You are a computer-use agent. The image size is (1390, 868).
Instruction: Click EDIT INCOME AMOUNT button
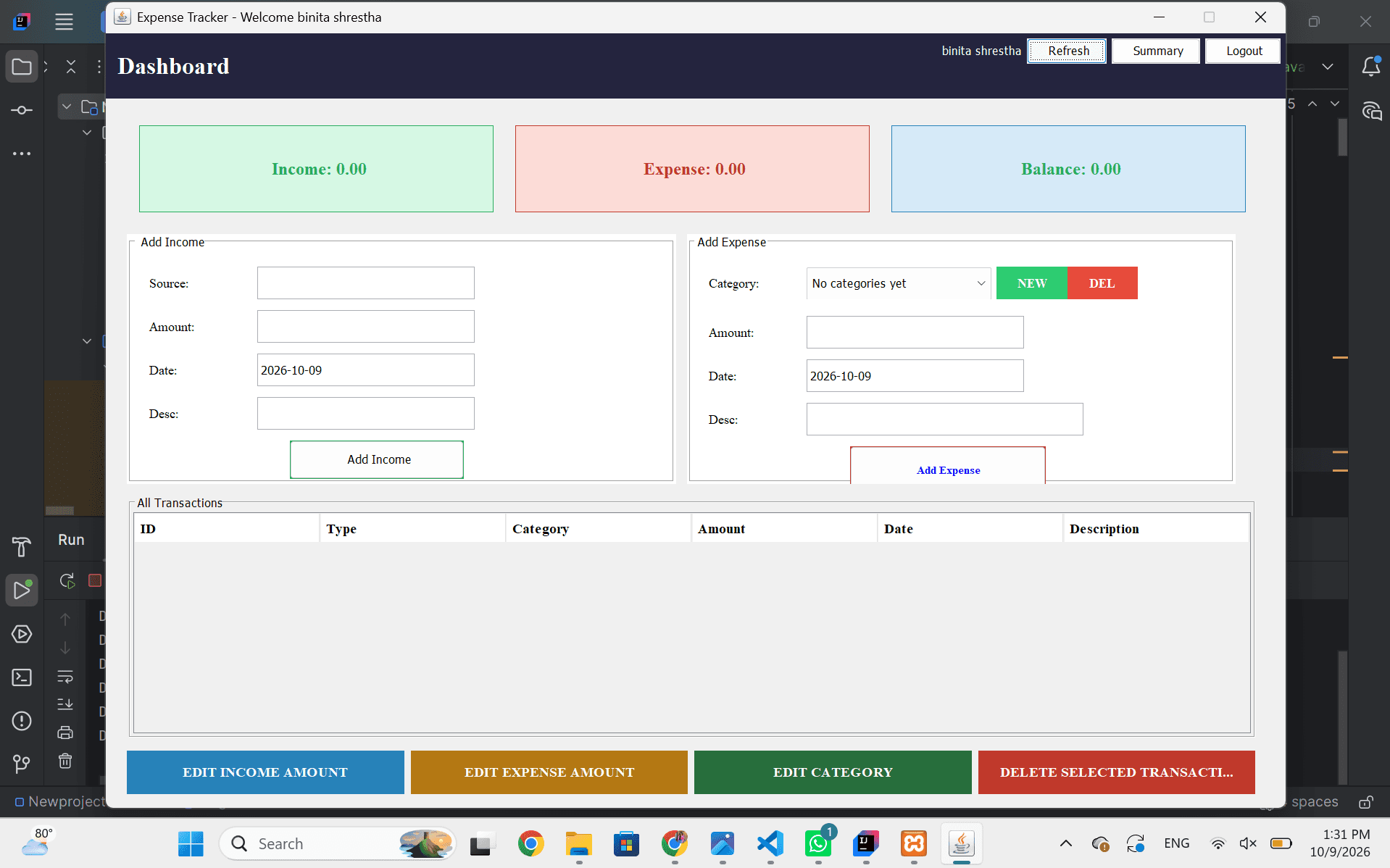click(265, 772)
